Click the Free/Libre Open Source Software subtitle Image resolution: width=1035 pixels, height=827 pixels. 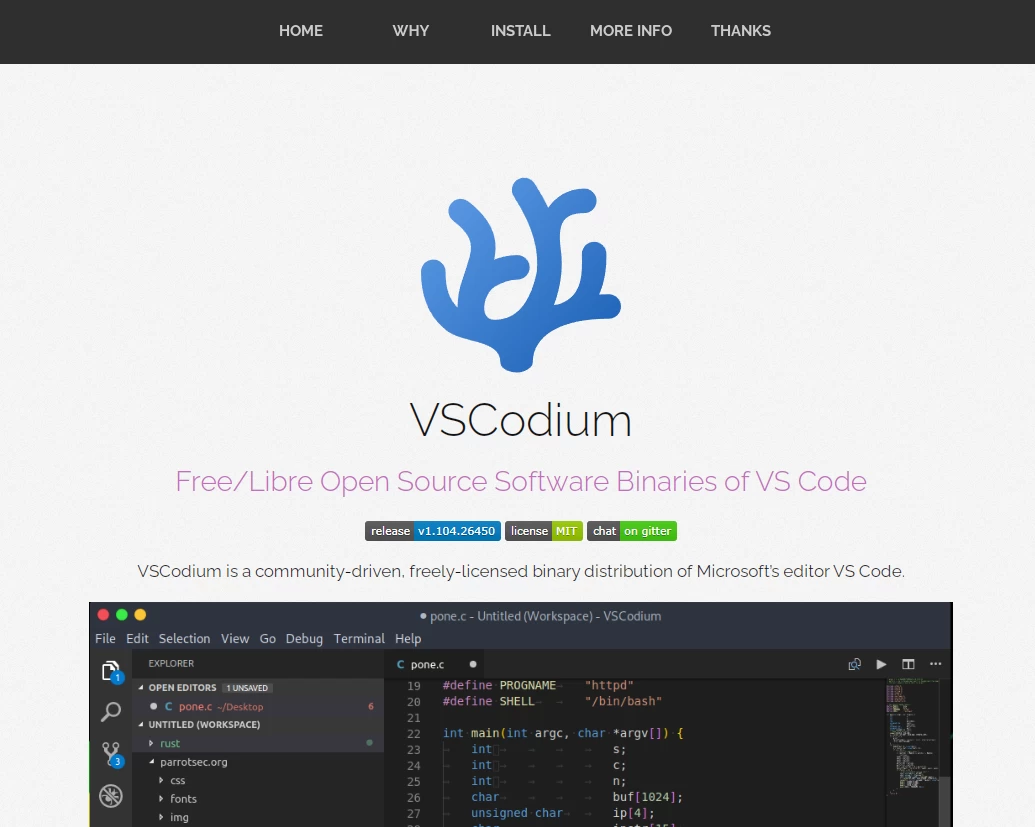click(521, 481)
